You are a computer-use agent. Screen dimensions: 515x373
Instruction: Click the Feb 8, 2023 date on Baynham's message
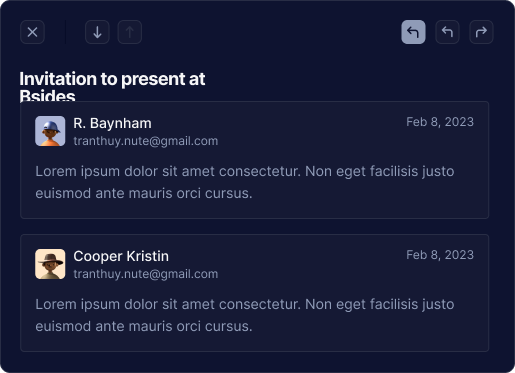[x=440, y=122]
